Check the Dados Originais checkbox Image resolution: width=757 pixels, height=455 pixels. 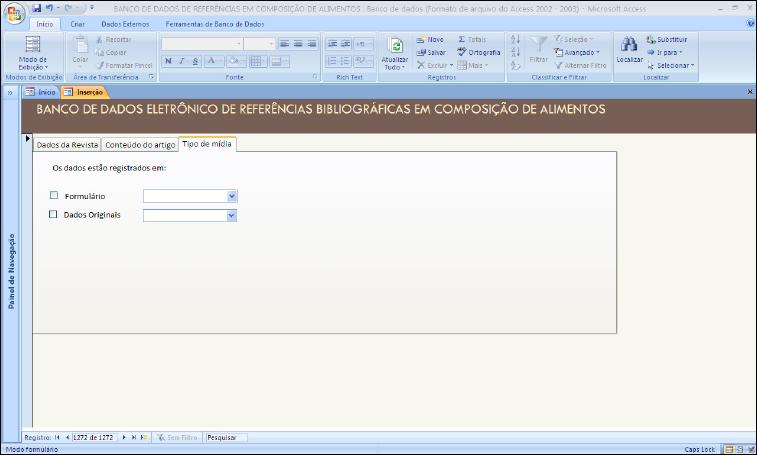coord(53,214)
